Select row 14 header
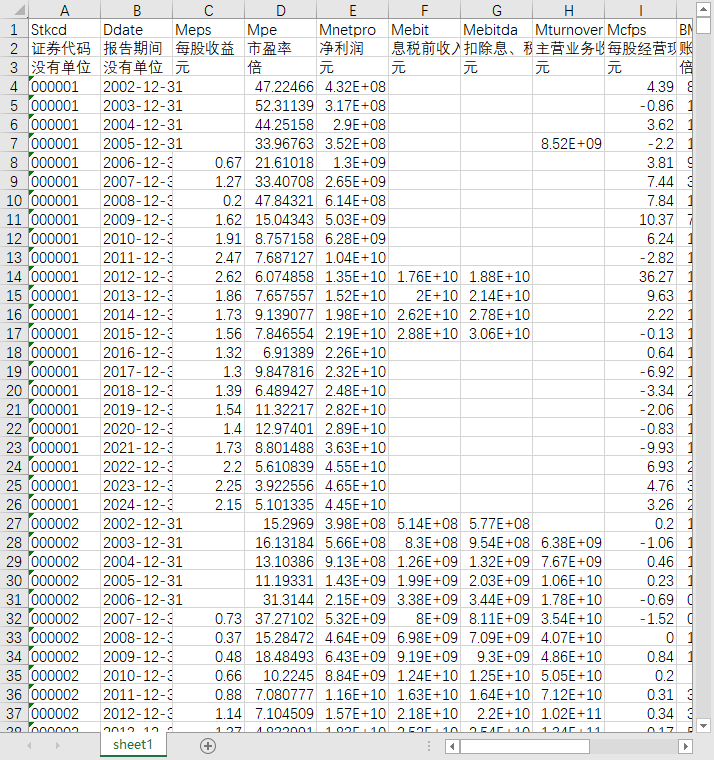 point(14,277)
